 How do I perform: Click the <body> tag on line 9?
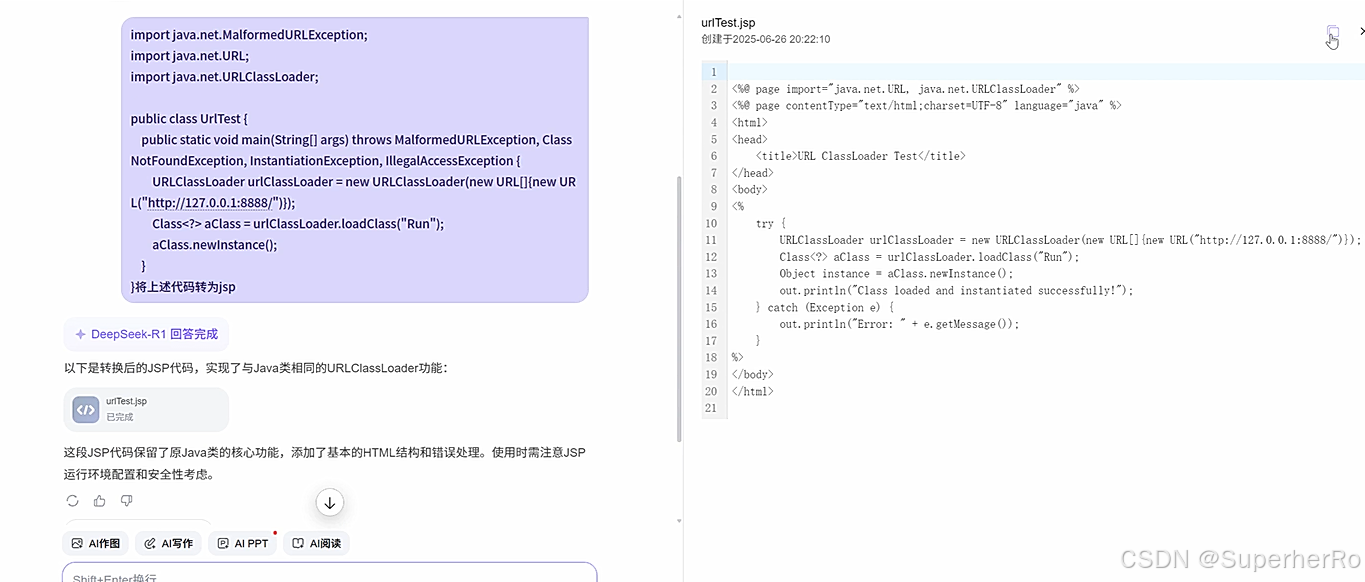coord(750,190)
